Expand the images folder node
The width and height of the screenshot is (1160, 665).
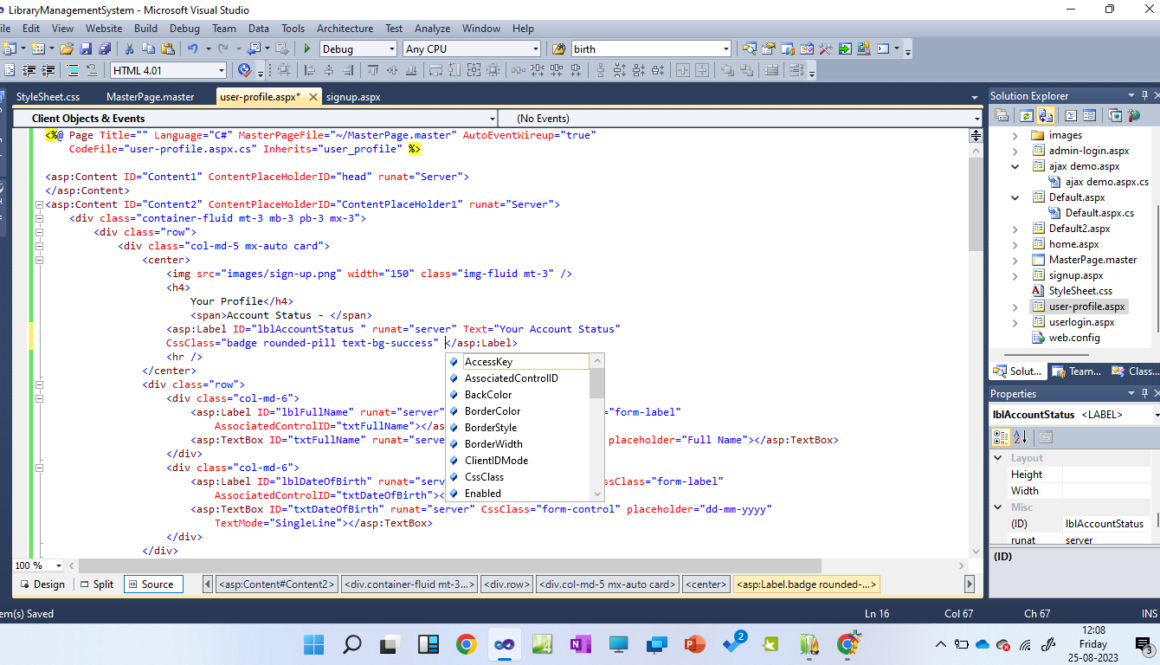pyautogui.click(x=1015, y=135)
